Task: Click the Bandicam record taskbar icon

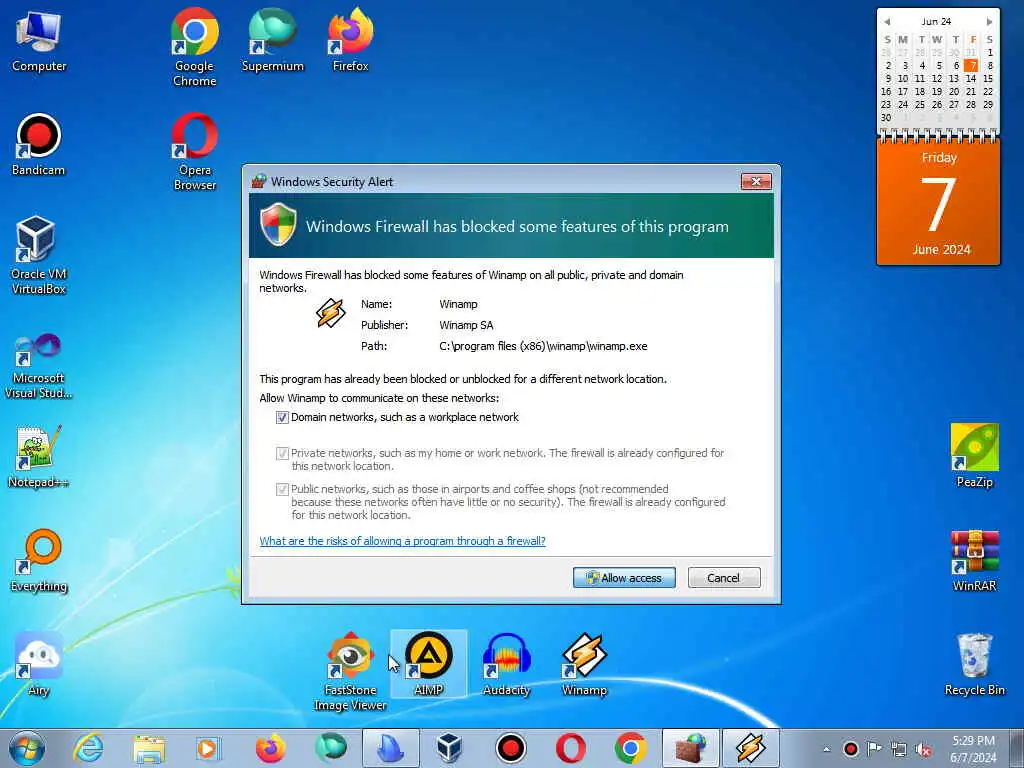Action: (511, 748)
